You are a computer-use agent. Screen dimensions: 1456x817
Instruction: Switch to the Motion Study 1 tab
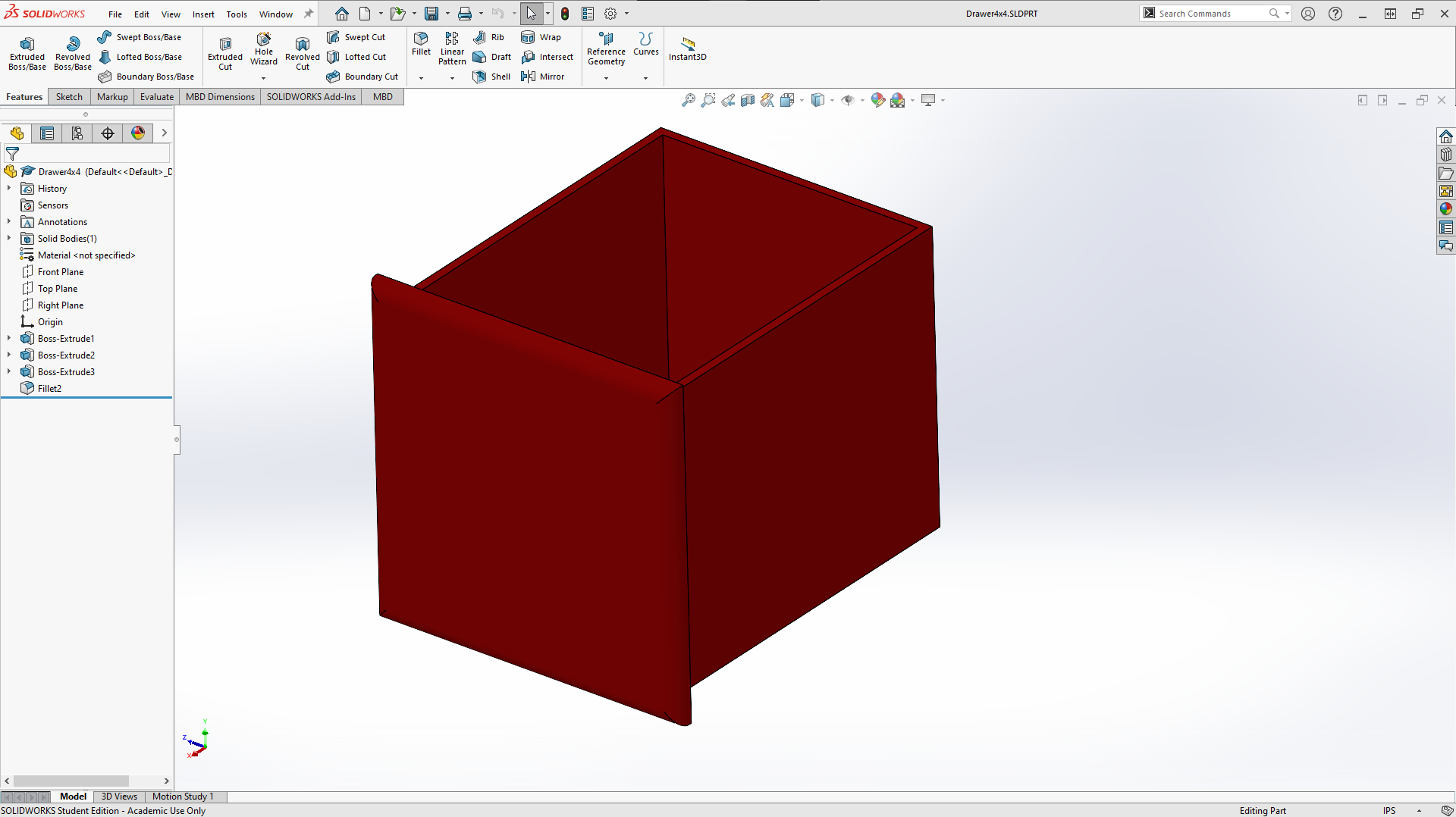pyautogui.click(x=183, y=797)
